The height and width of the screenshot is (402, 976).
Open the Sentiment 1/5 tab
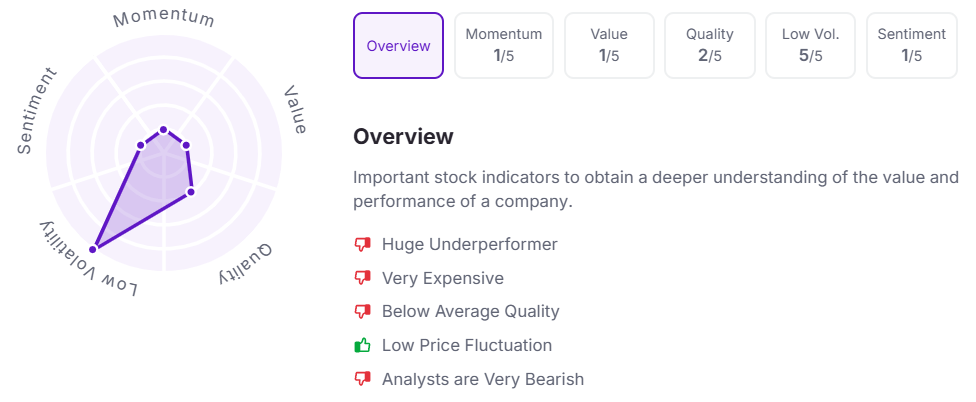point(911,45)
